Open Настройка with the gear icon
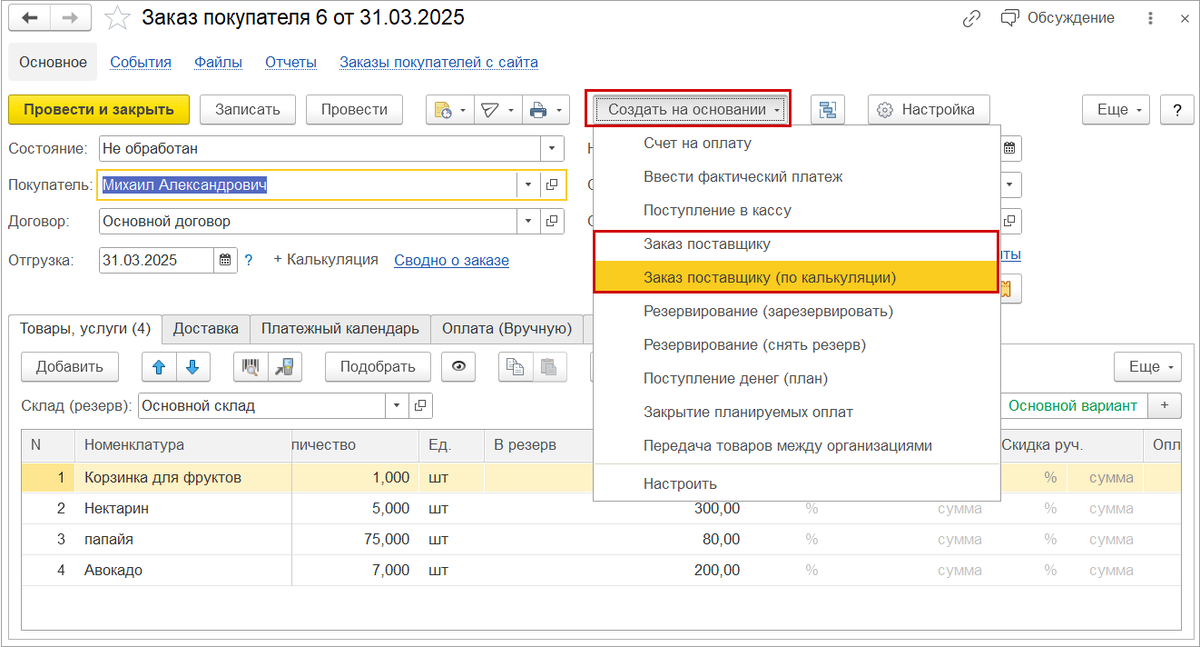This screenshot has width=1200, height=647. tap(928, 110)
